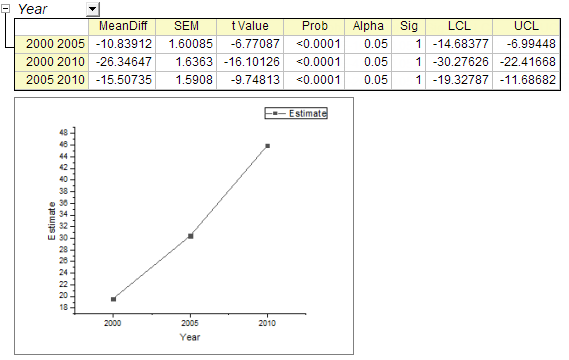Viewport: 569px width, 360px height.
Task: Select LCL cell -14.68377
Action: tap(459, 44)
